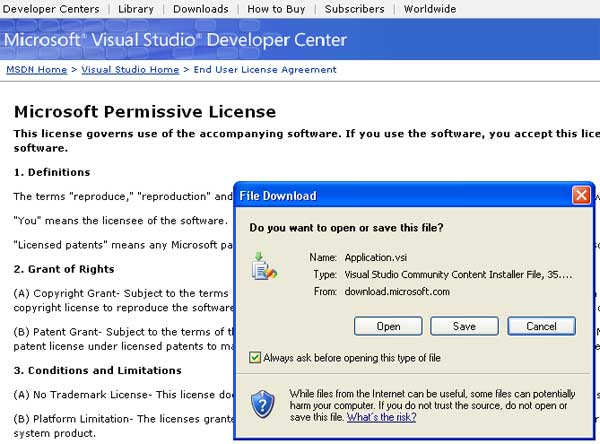
Task: Click the (B) Patent Grant paragraph
Action: point(123,339)
